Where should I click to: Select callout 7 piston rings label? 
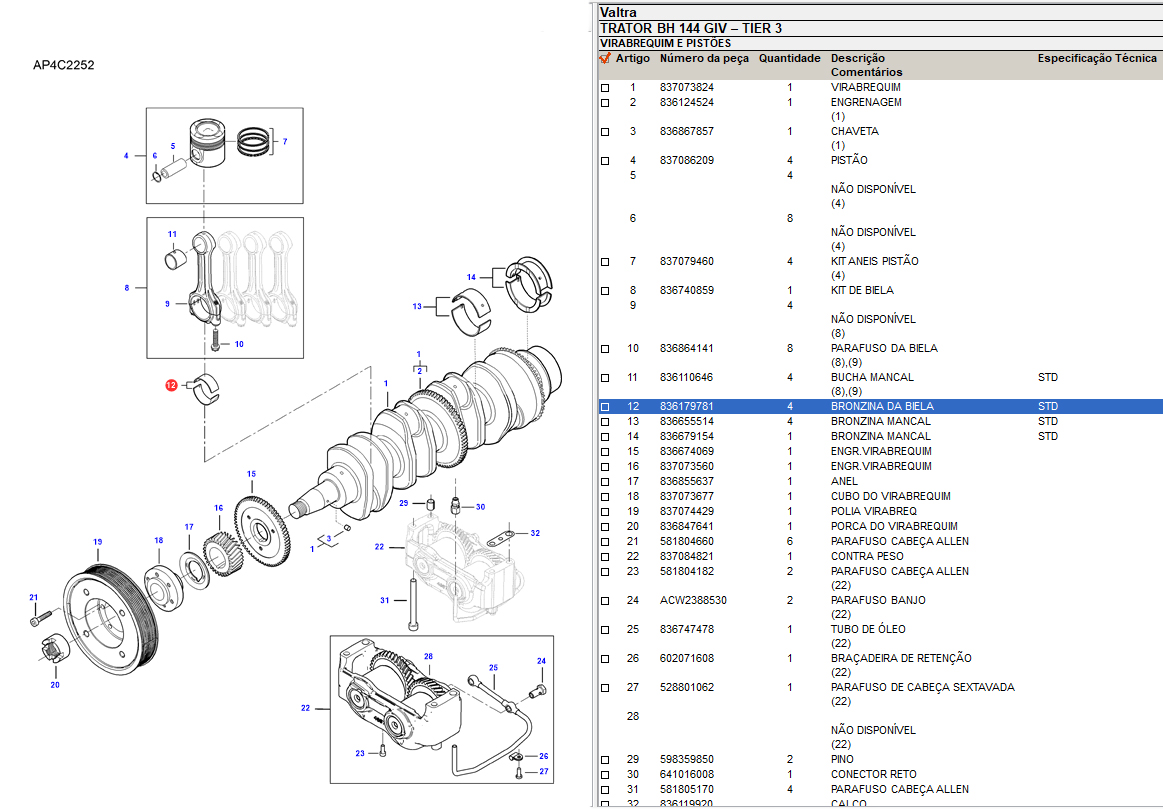coord(284,142)
